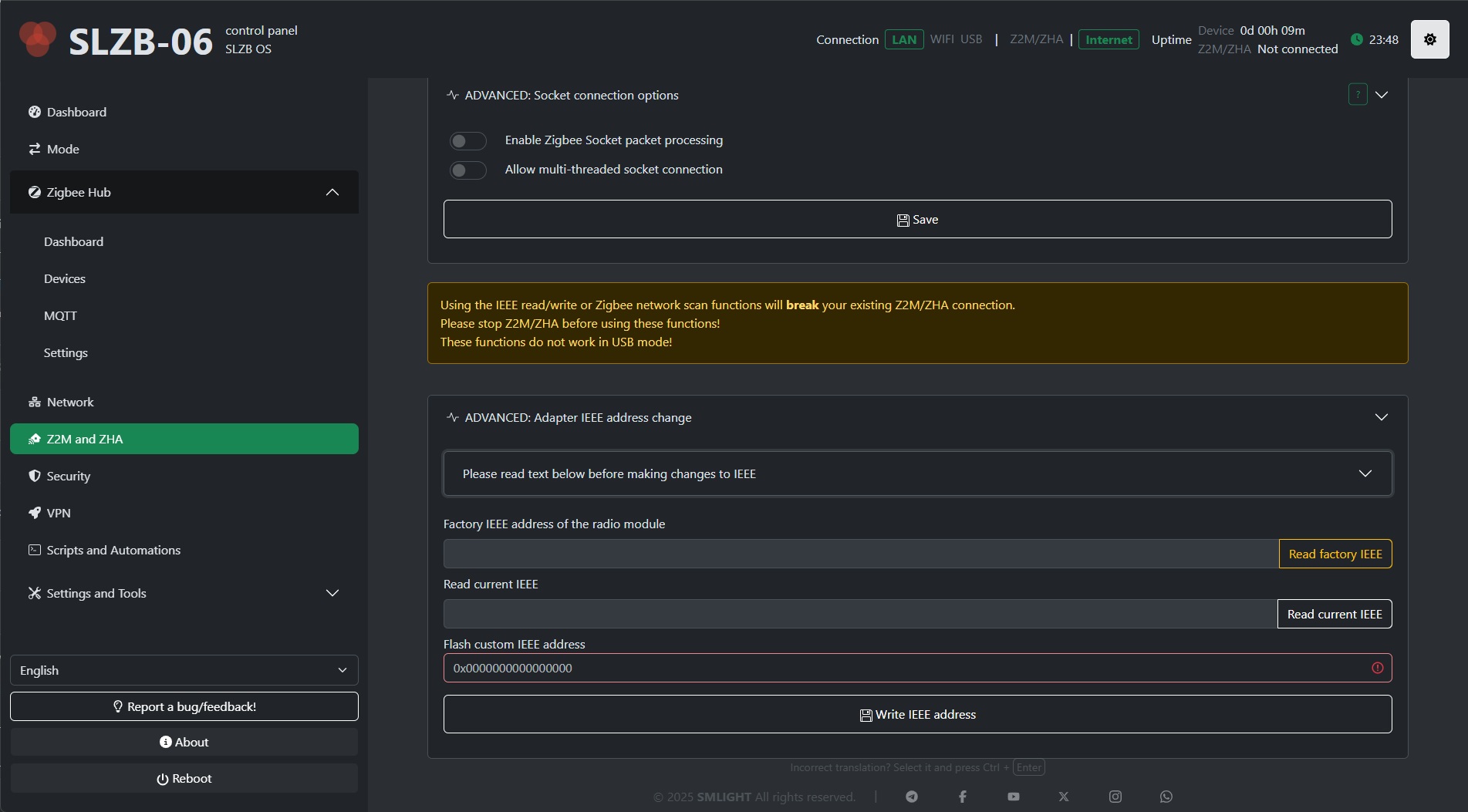Open the Instagram icon in footer
The height and width of the screenshot is (812, 1468).
point(1115,797)
